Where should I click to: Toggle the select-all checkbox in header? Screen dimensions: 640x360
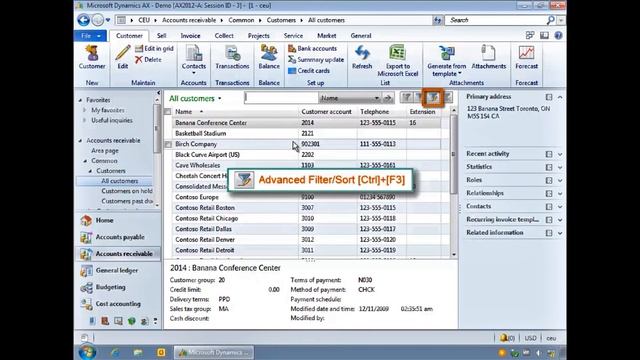[167, 111]
